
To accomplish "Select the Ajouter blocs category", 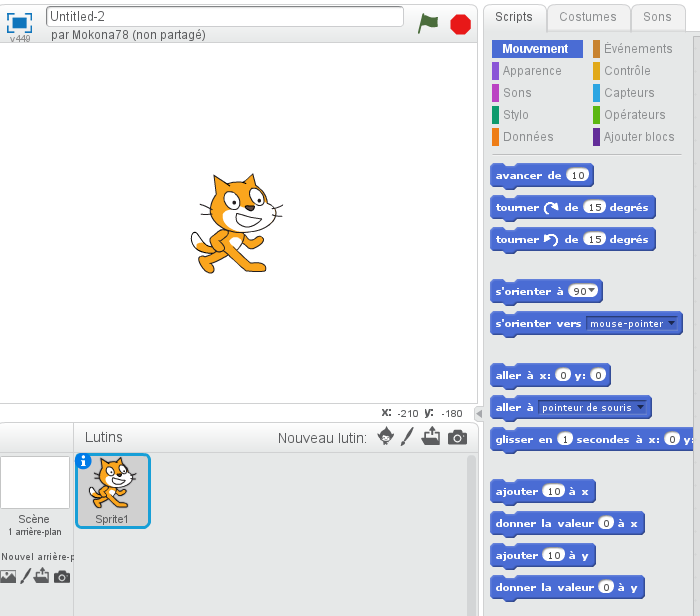I will 633,137.
